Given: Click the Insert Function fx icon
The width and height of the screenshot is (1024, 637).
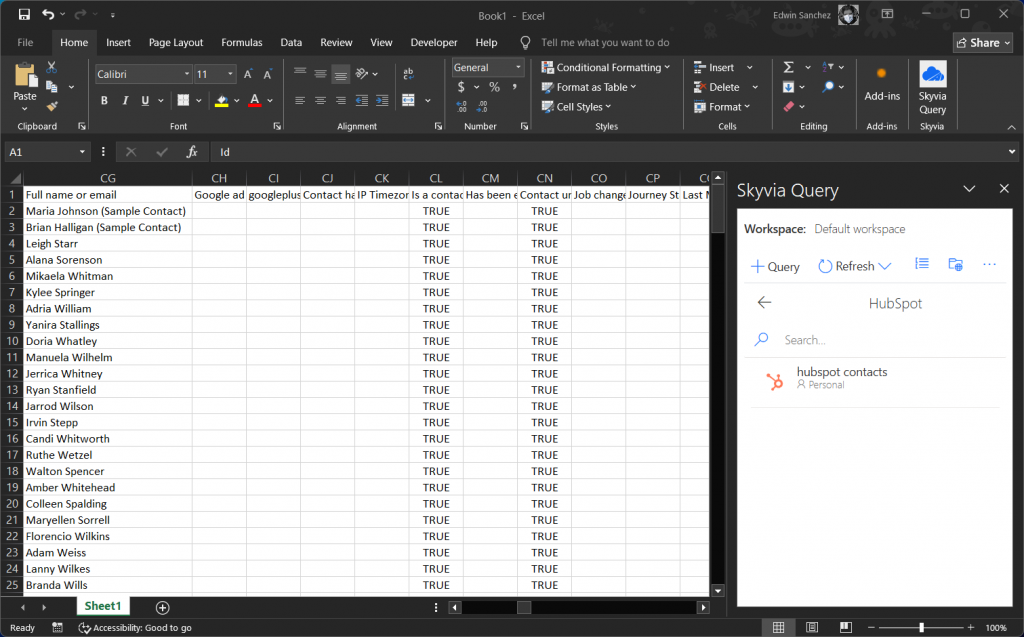Looking at the screenshot, I should (192, 152).
